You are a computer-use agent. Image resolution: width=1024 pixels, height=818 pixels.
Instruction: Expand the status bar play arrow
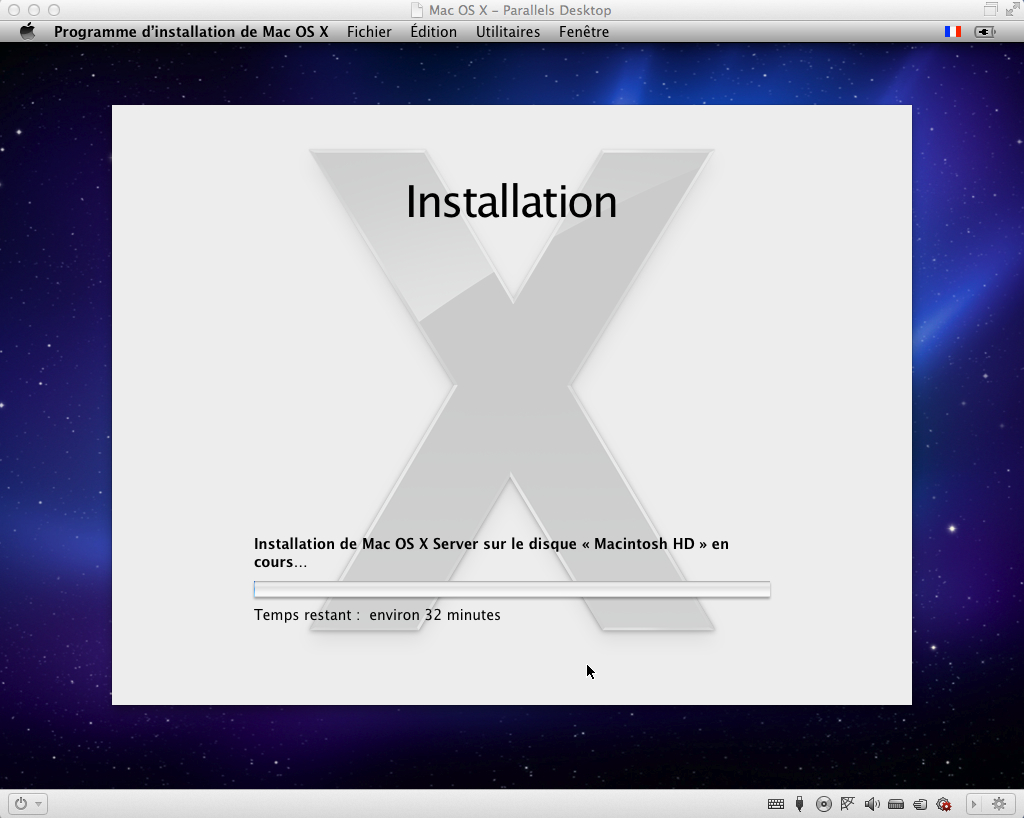coord(974,804)
